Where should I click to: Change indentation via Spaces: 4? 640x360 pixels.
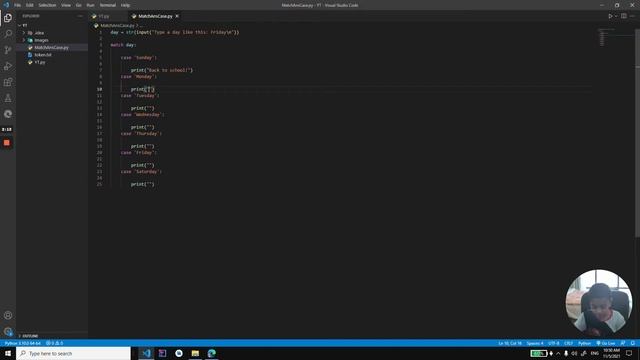(535, 343)
